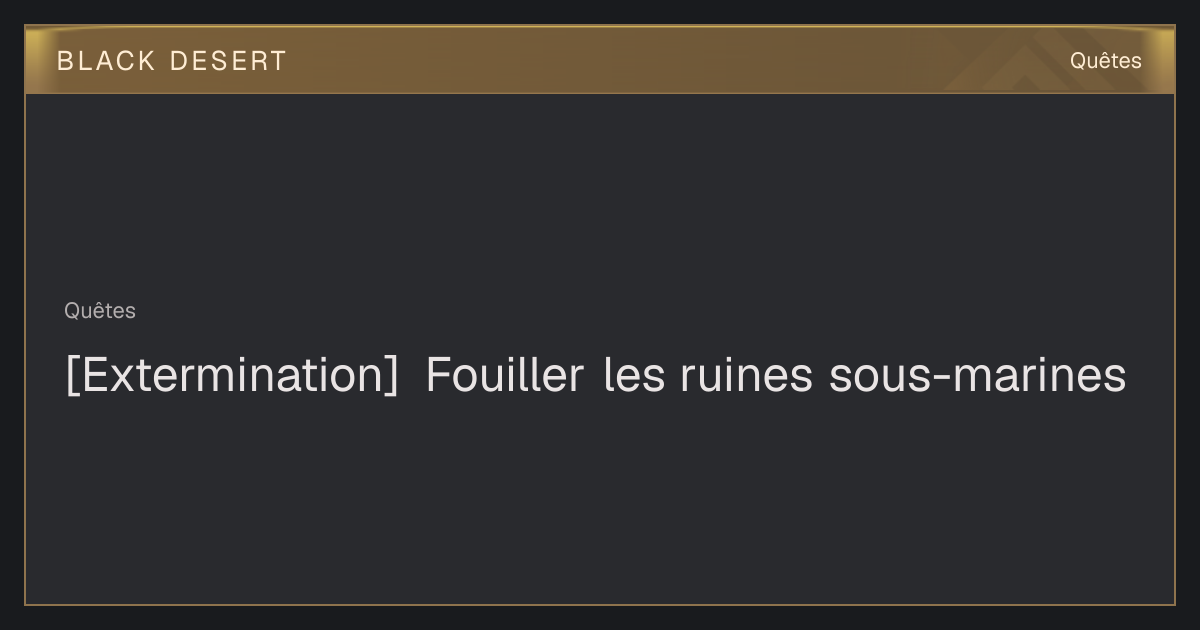Click the word DESERT in the logo

[228, 61]
